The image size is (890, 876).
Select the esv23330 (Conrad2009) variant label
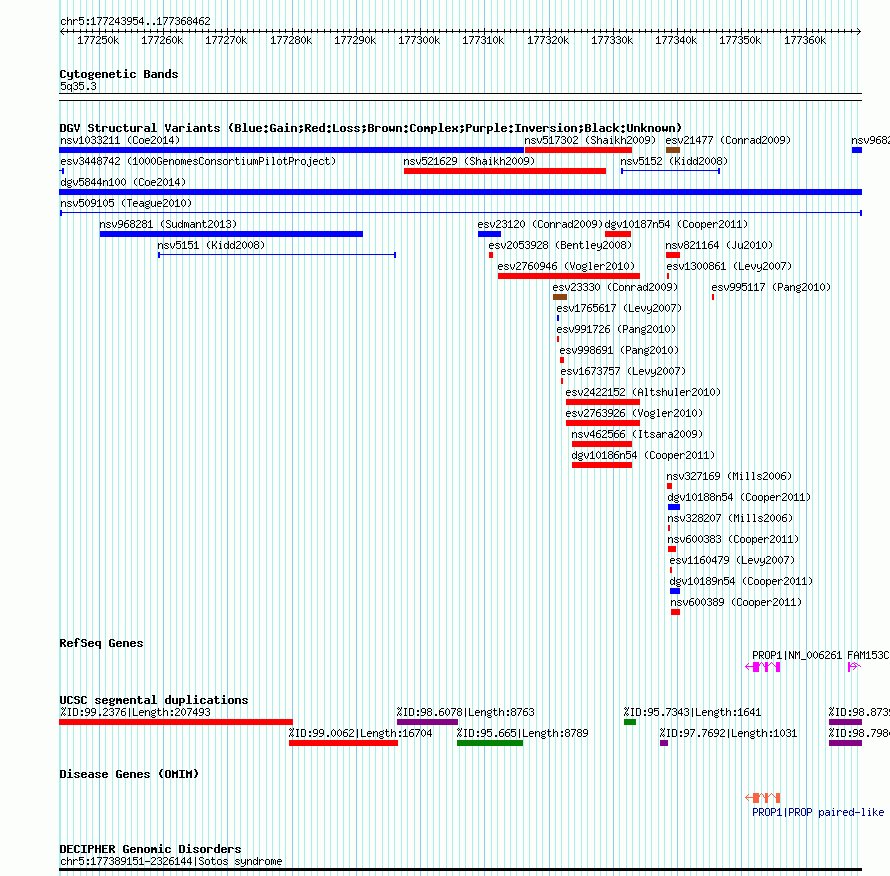[615, 287]
